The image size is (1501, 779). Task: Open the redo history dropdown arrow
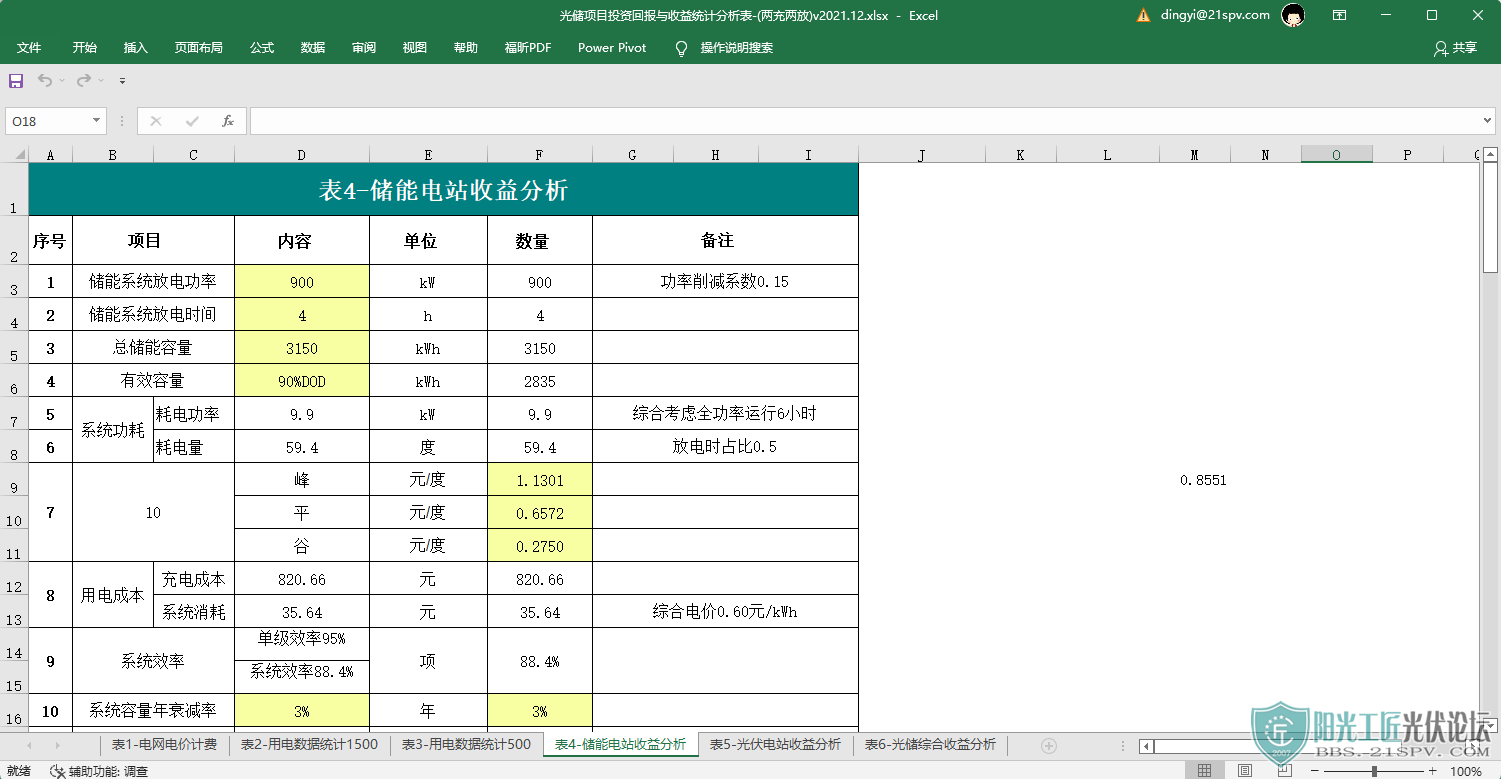[x=101, y=81]
